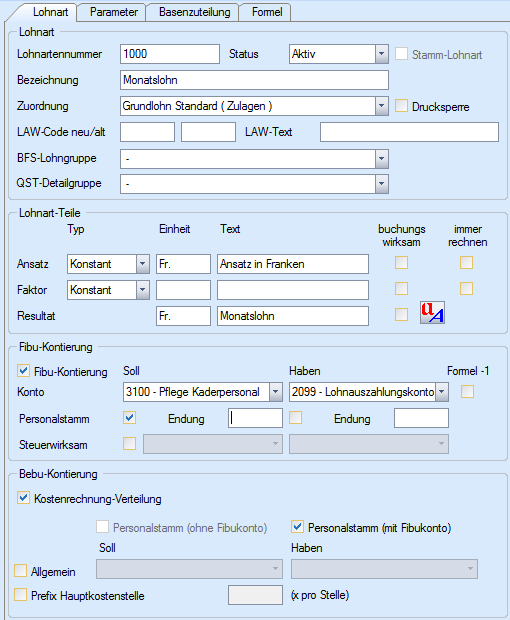
Task: Open the Basenzuteilung tab
Action: (x=195, y=12)
